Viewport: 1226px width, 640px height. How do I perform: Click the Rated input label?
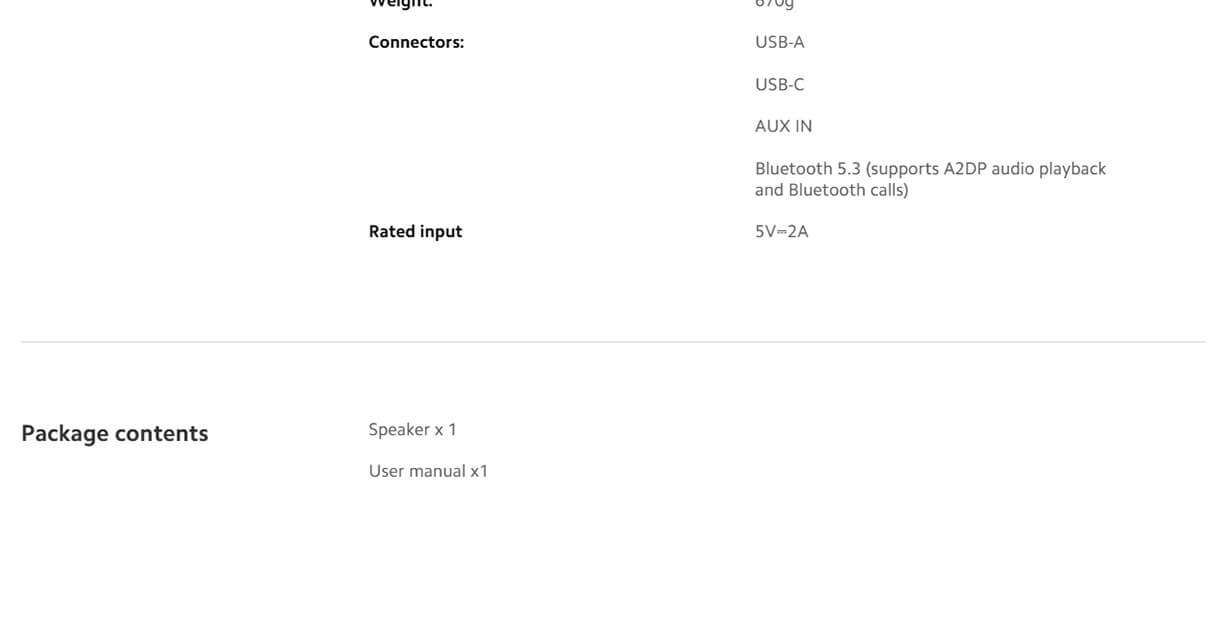[x=415, y=231]
